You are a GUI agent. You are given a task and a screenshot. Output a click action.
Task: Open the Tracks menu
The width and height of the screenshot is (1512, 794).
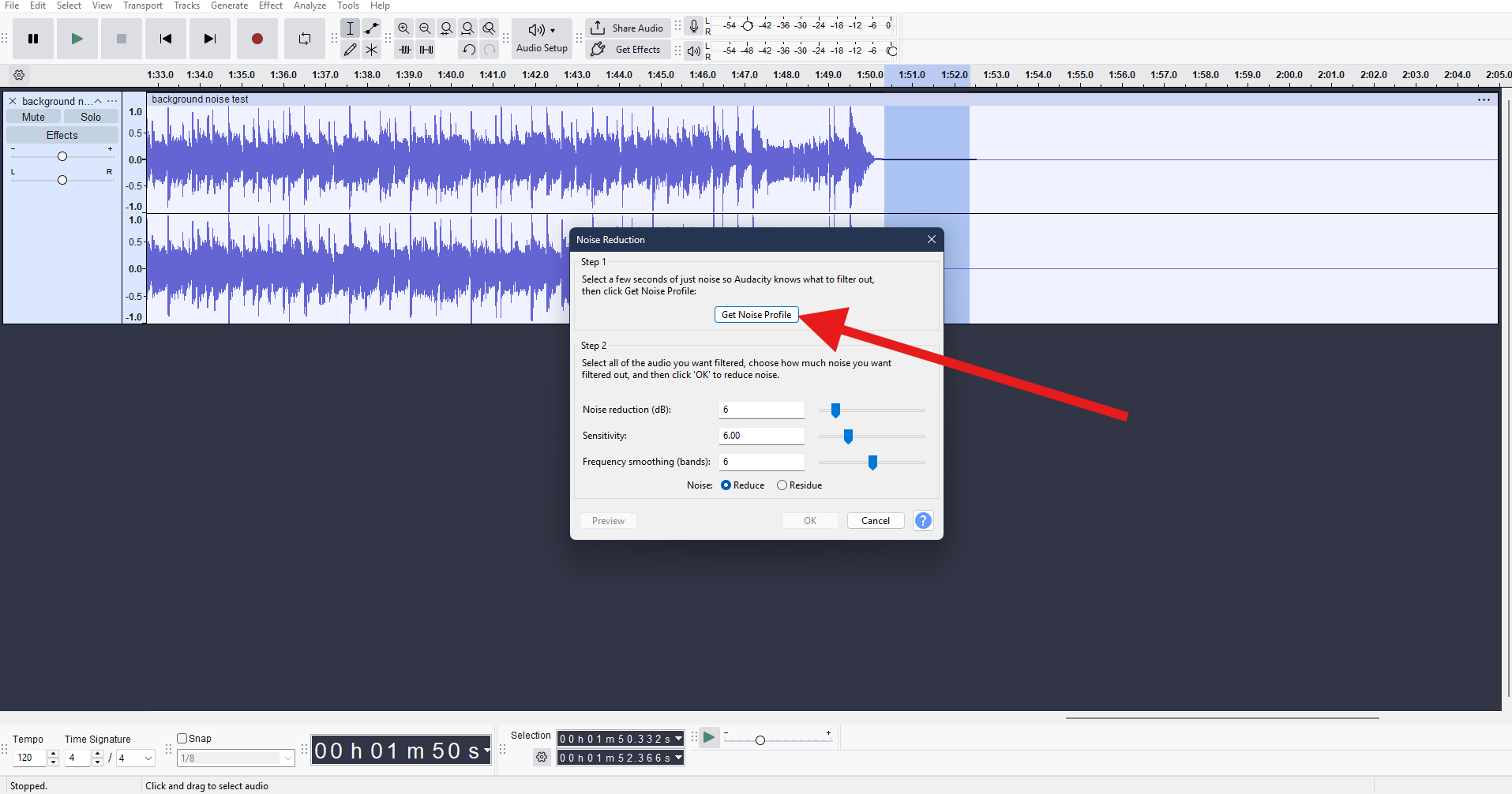tap(186, 6)
